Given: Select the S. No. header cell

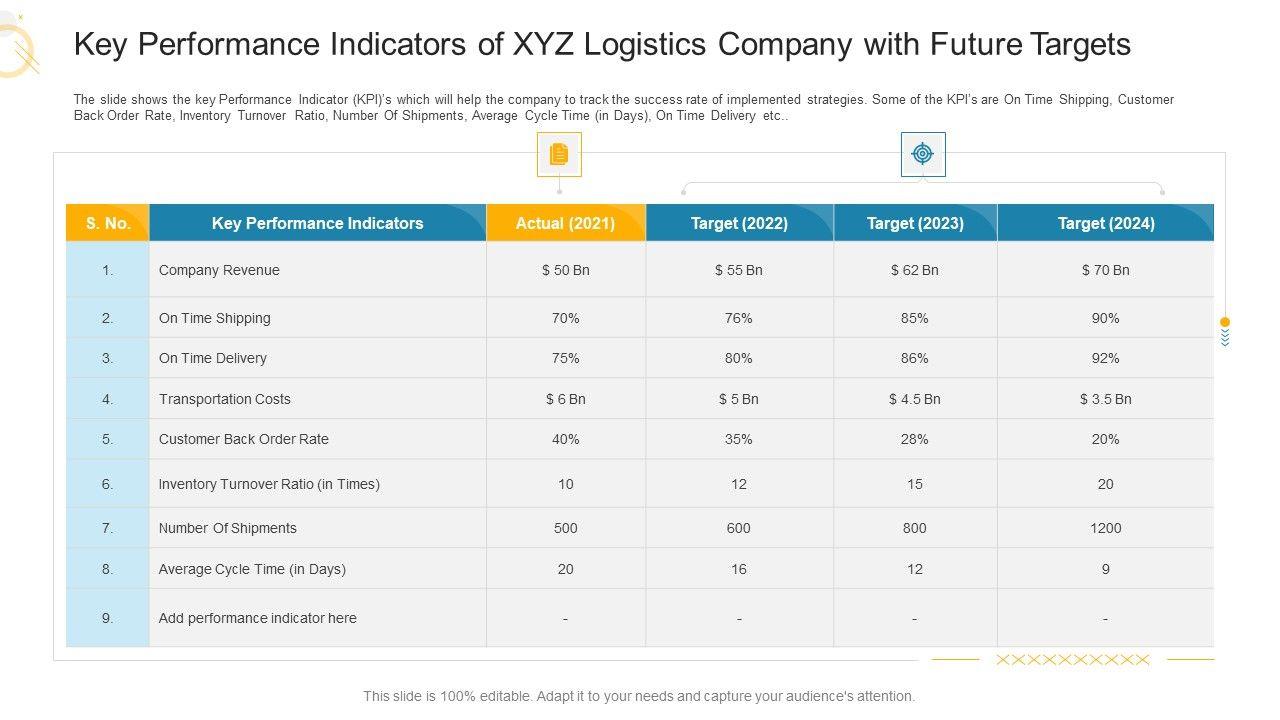Looking at the screenshot, I should 108,223.
